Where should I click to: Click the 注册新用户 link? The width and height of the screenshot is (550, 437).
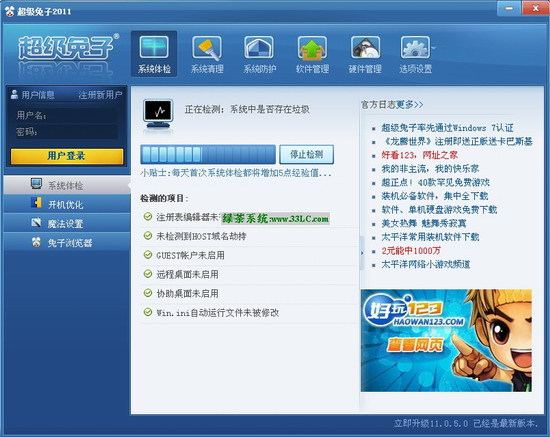pos(100,95)
